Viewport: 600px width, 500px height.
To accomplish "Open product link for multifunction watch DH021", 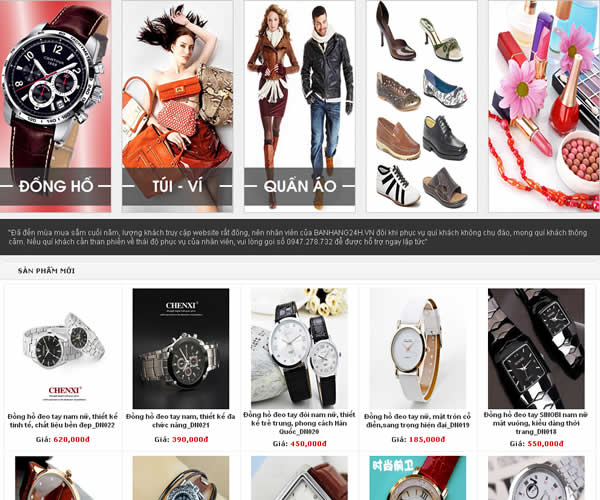I will [181, 420].
